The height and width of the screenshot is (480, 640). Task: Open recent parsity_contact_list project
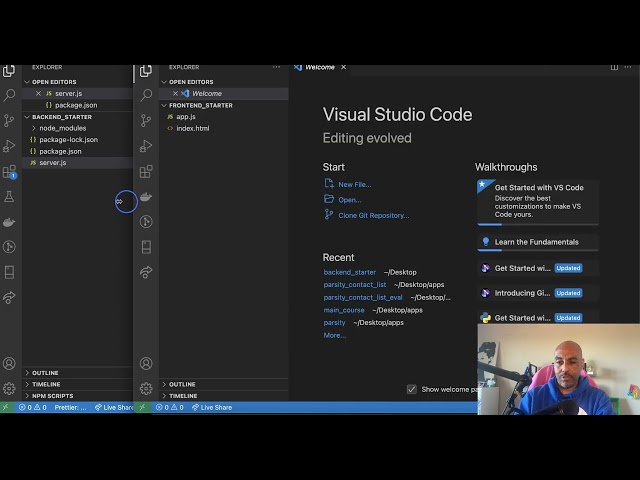(355, 285)
